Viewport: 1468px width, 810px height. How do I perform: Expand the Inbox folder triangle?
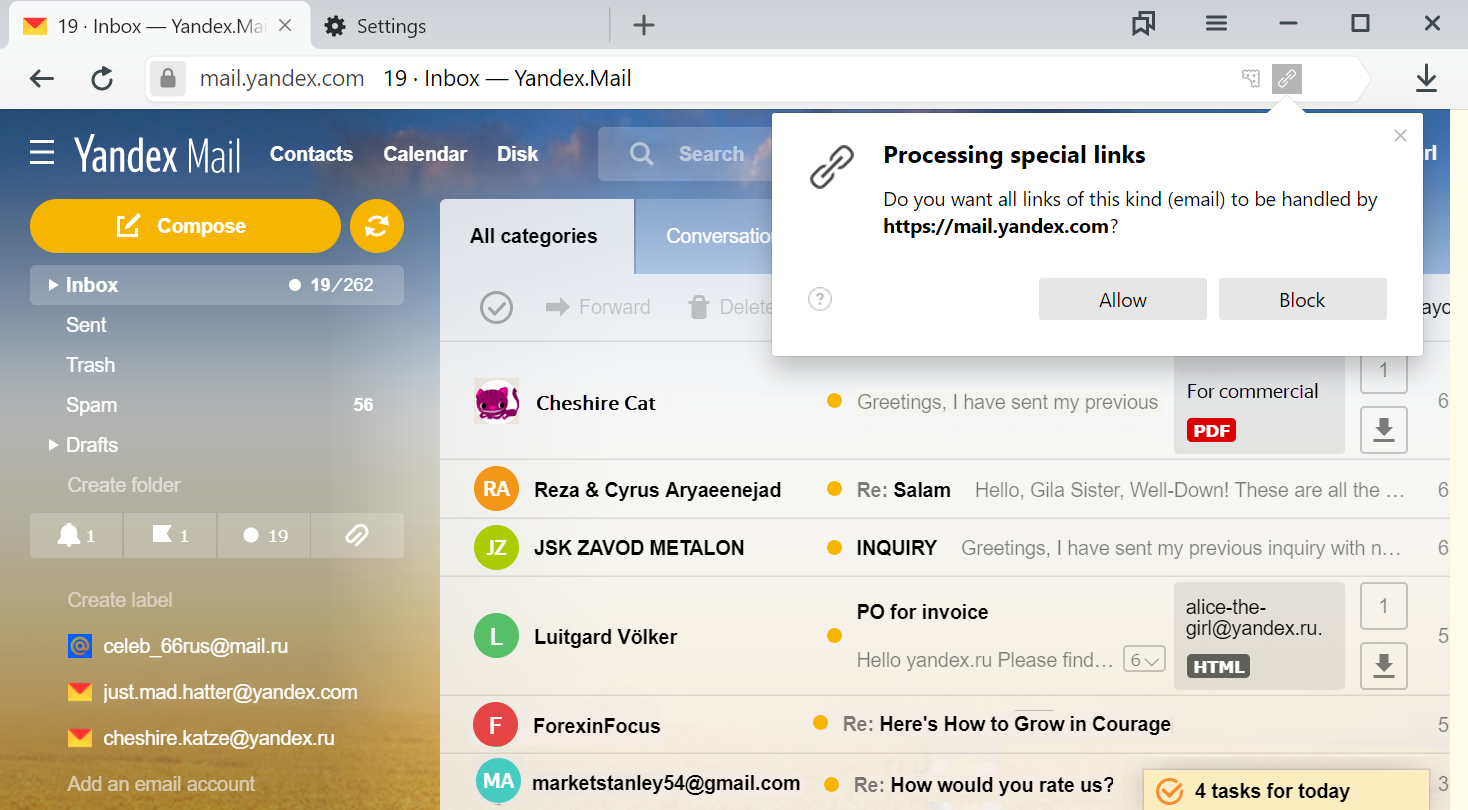click(53, 285)
